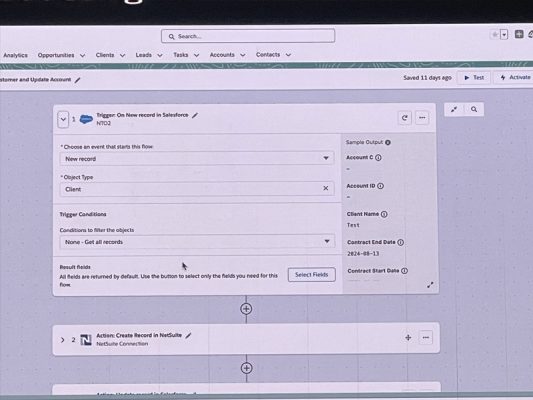Click the refresh icon on trigger step
533x400 pixels.
tap(405, 118)
